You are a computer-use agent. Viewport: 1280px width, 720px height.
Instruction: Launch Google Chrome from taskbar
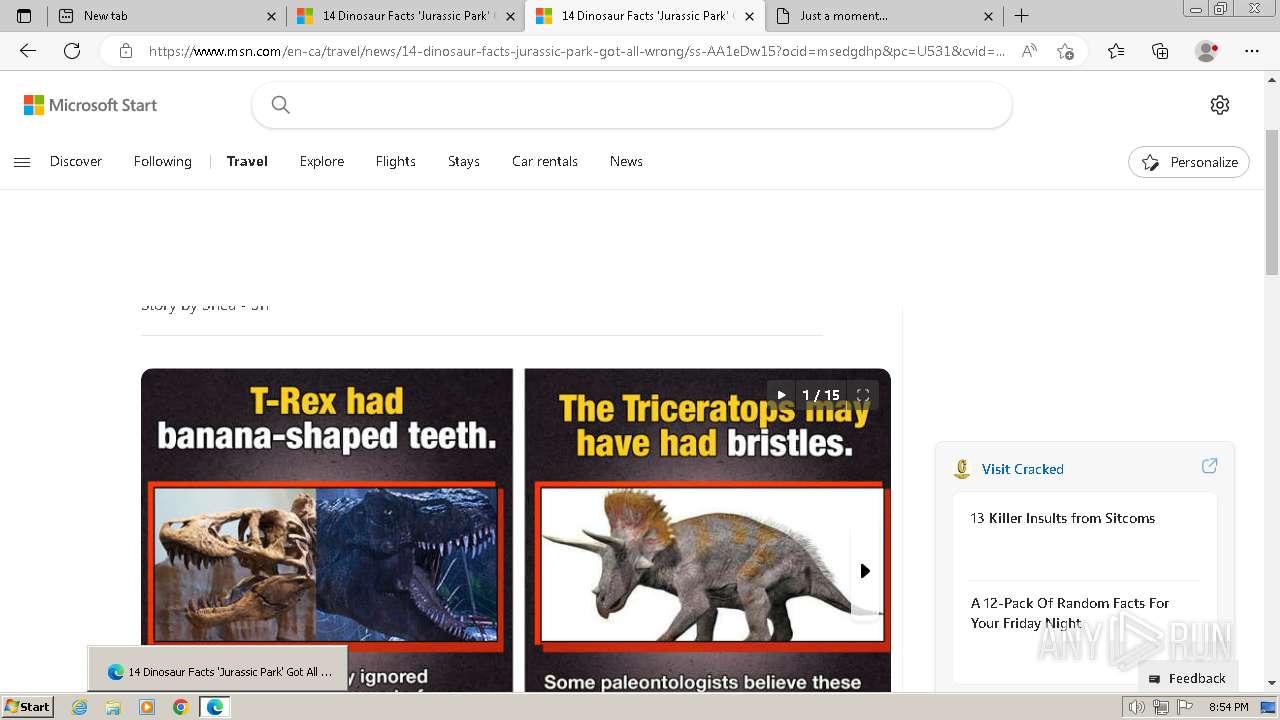point(180,707)
